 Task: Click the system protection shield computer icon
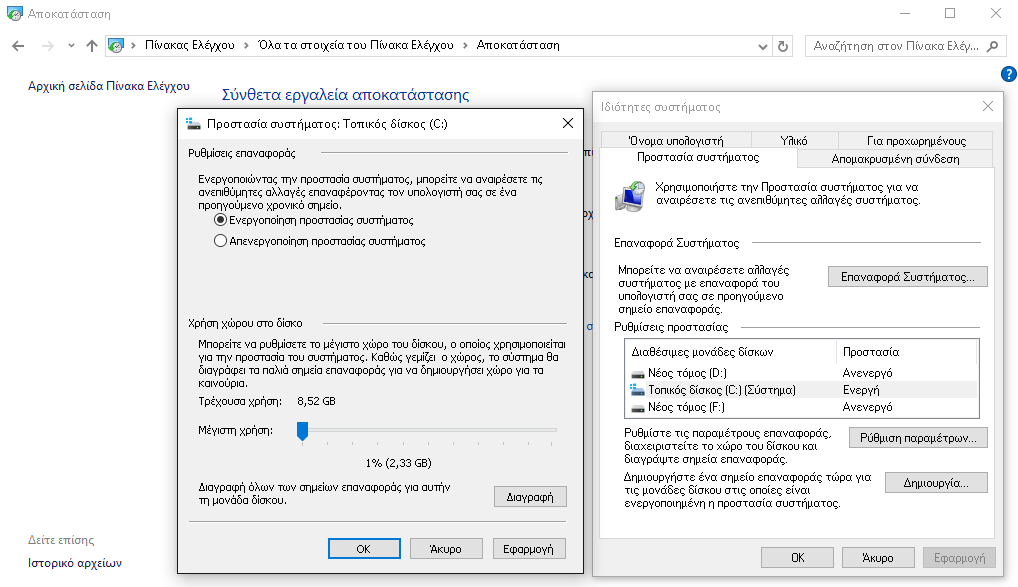(630, 196)
